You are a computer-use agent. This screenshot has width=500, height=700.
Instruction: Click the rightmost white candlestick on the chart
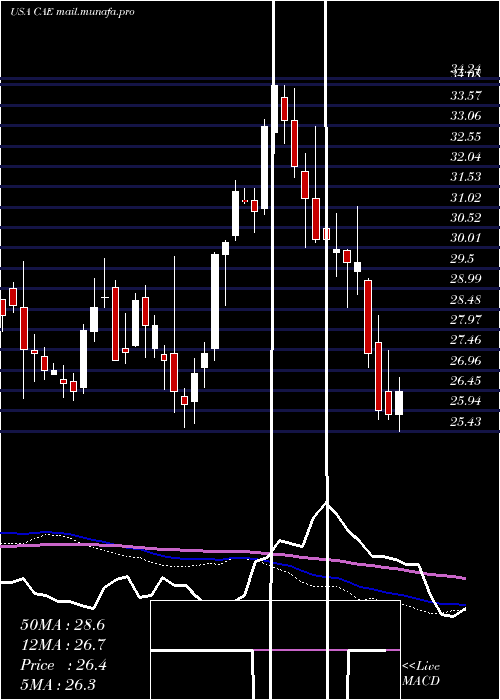coord(399,403)
